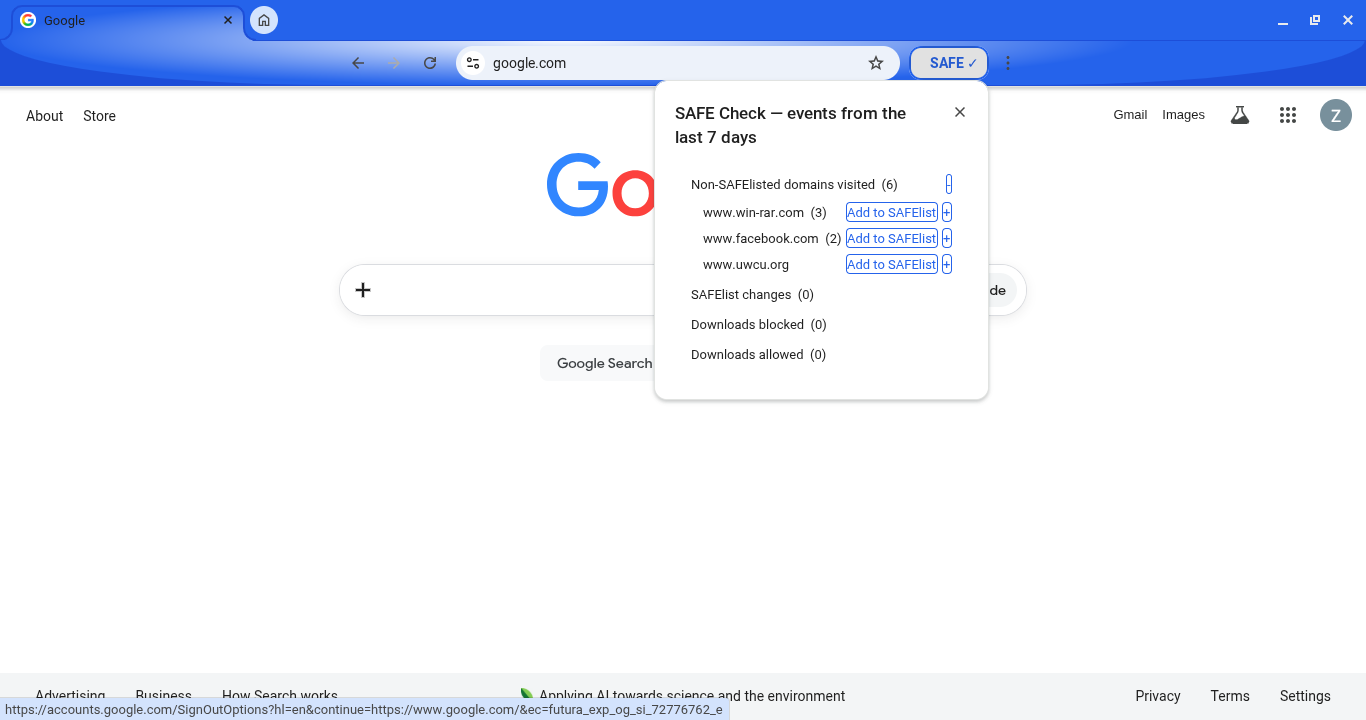Click www.win-rar.com domain text
The height and width of the screenshot is (720, 1366).
click(x=753, y=212)
